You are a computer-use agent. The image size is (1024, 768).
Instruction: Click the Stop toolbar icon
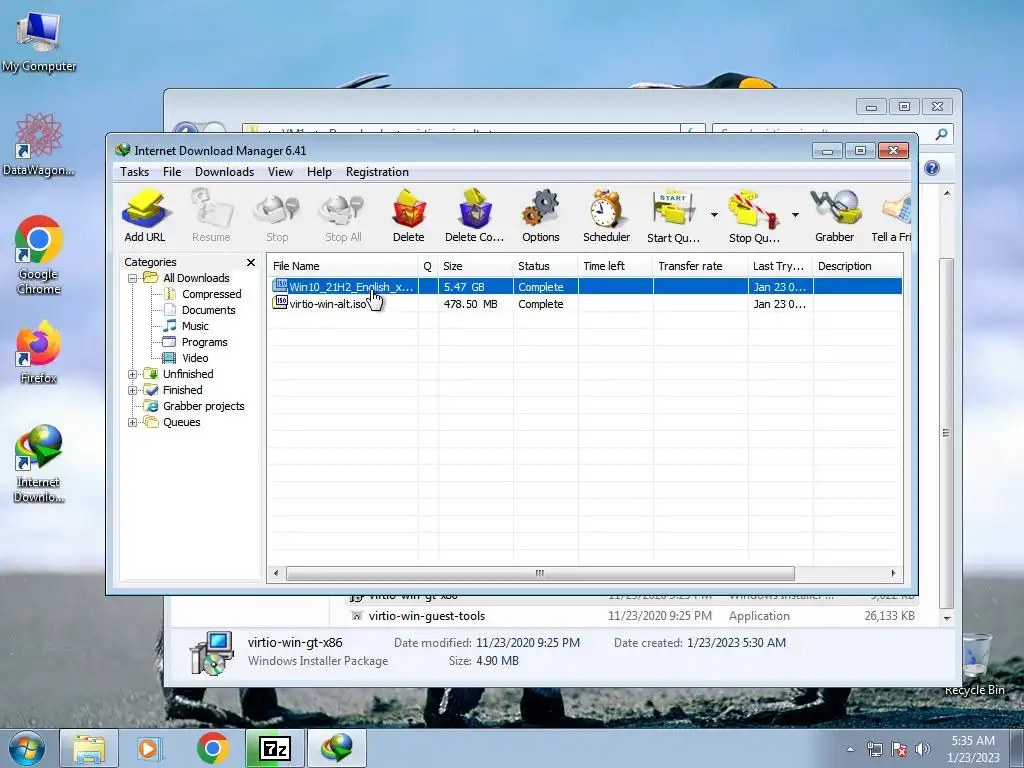277,216
